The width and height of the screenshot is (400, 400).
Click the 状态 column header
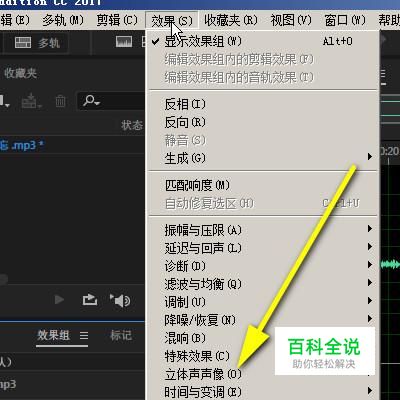pos(132,125)
